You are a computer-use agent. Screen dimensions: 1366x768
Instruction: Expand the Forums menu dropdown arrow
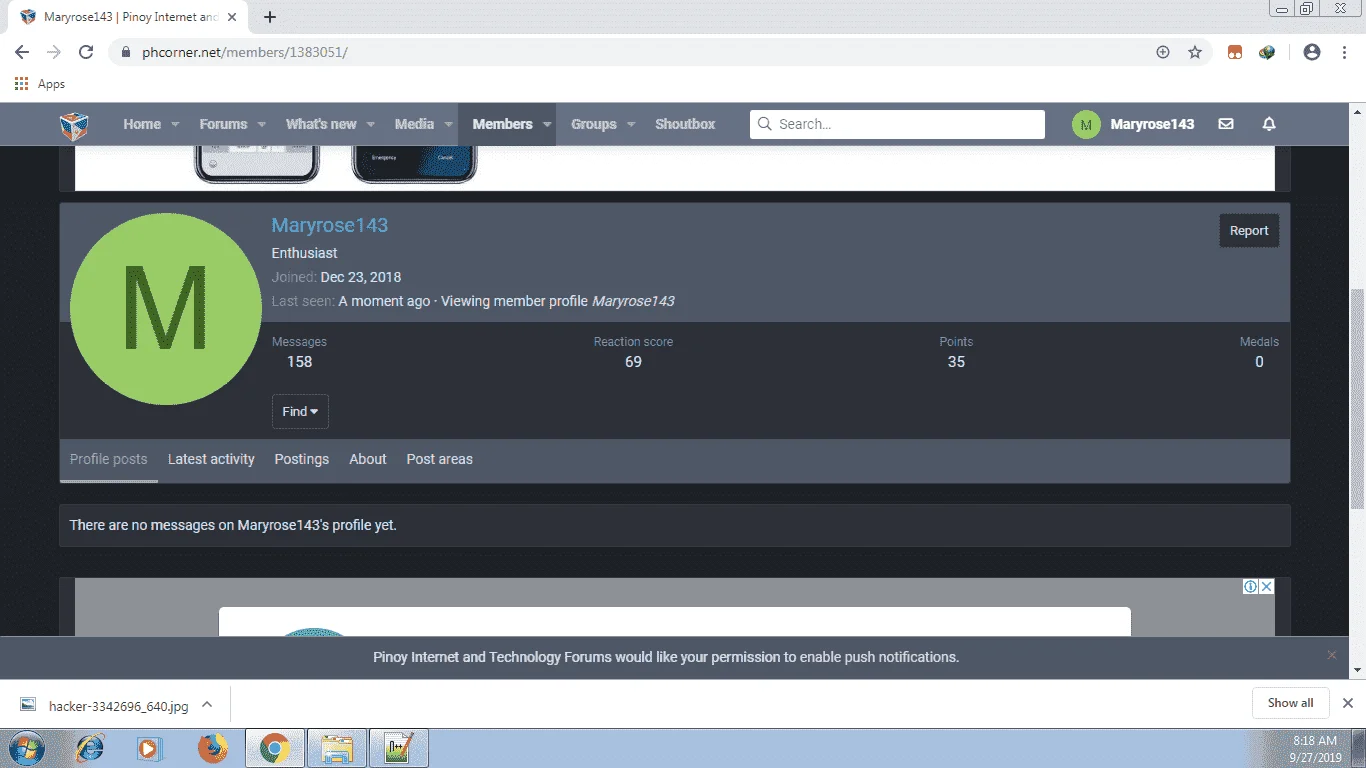click(x=261, y=125)
